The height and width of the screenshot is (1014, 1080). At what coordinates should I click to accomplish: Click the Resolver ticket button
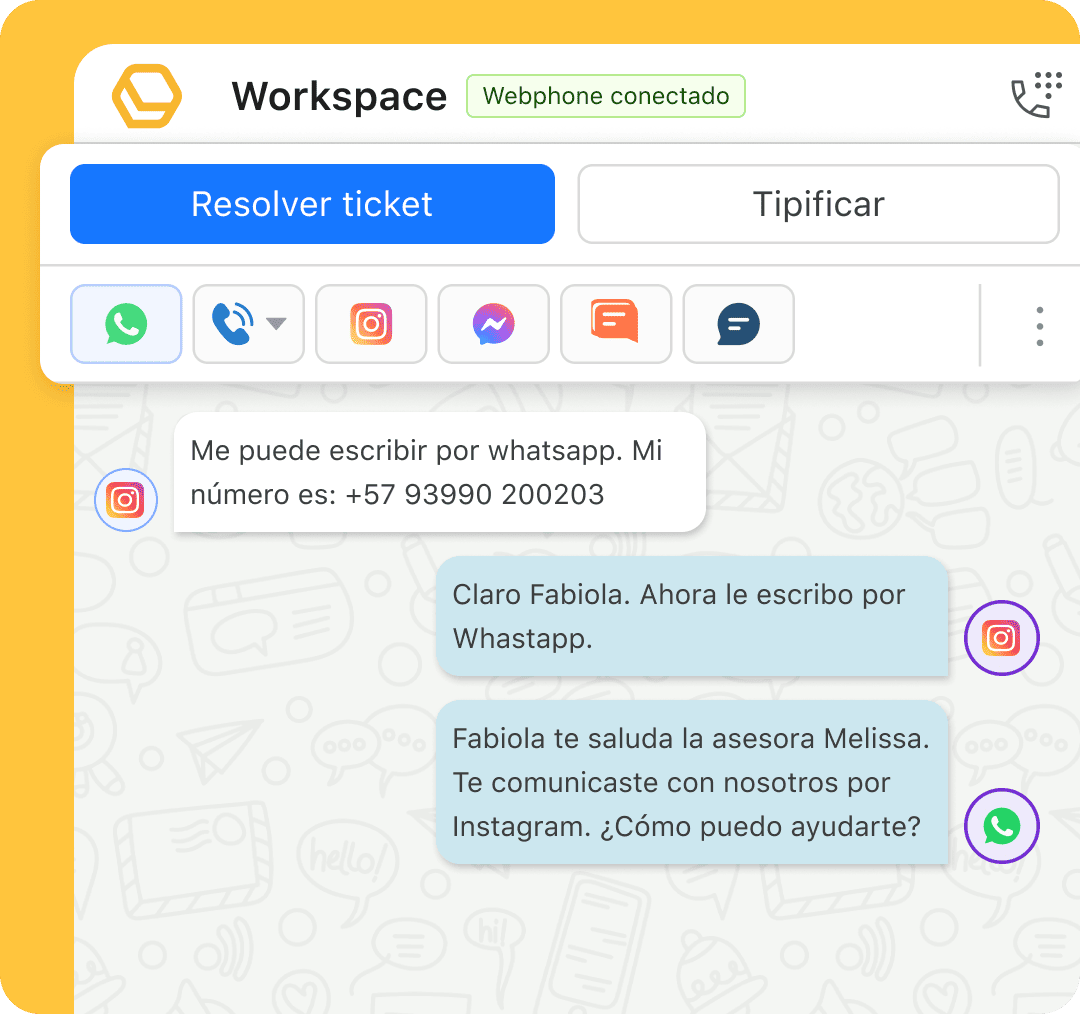coord(312,204)
